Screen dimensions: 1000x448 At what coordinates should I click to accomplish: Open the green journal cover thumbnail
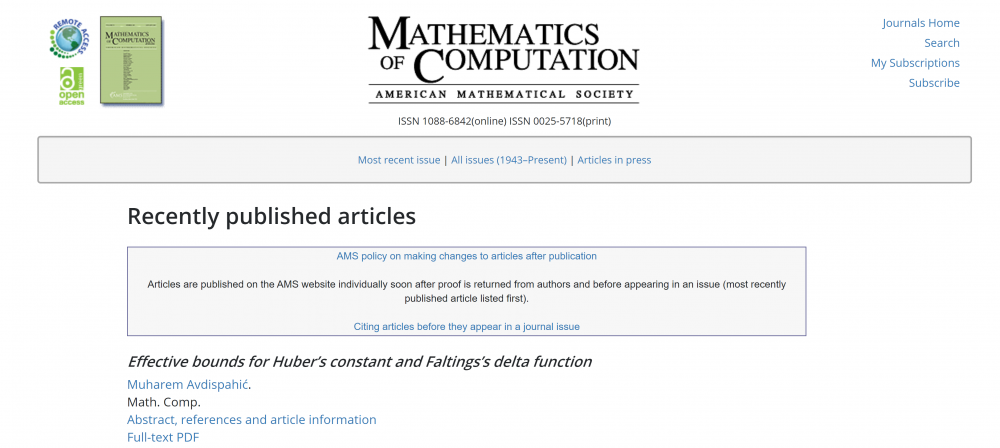coord(131,61)
